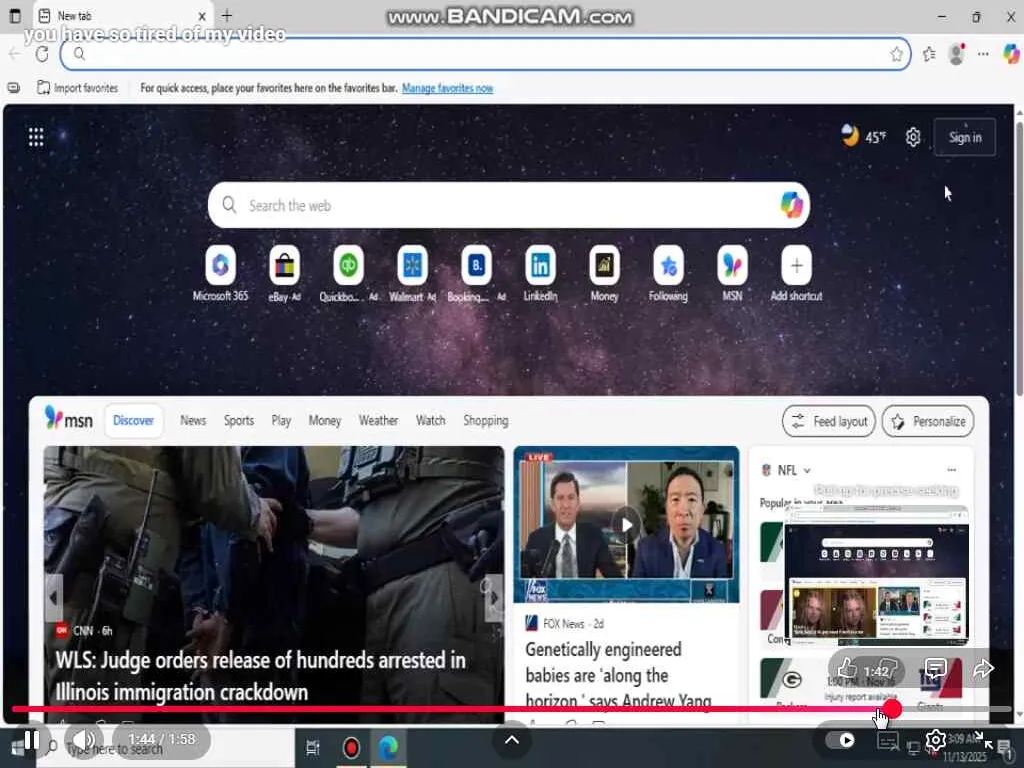The width and height of the screenshot is (1024, 768).
Task: Open page settings gear icon
Action: [x=913, y=137]
